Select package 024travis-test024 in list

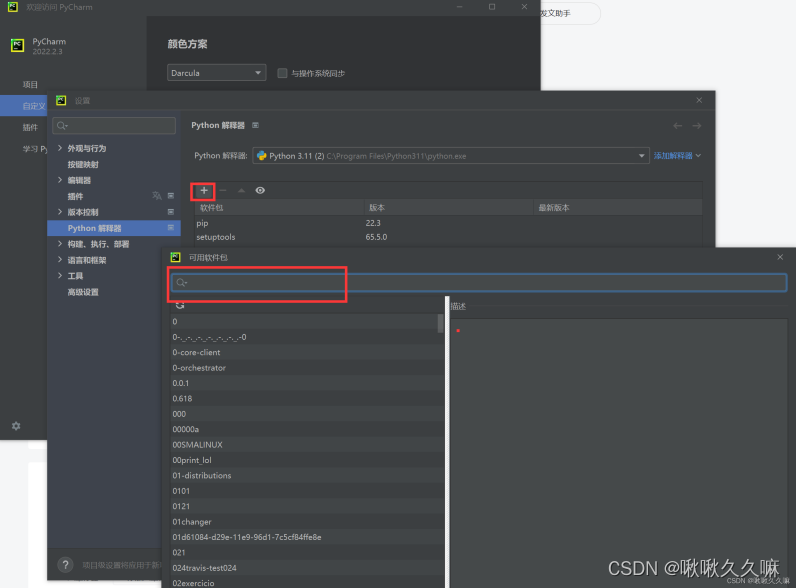[307, 568]
